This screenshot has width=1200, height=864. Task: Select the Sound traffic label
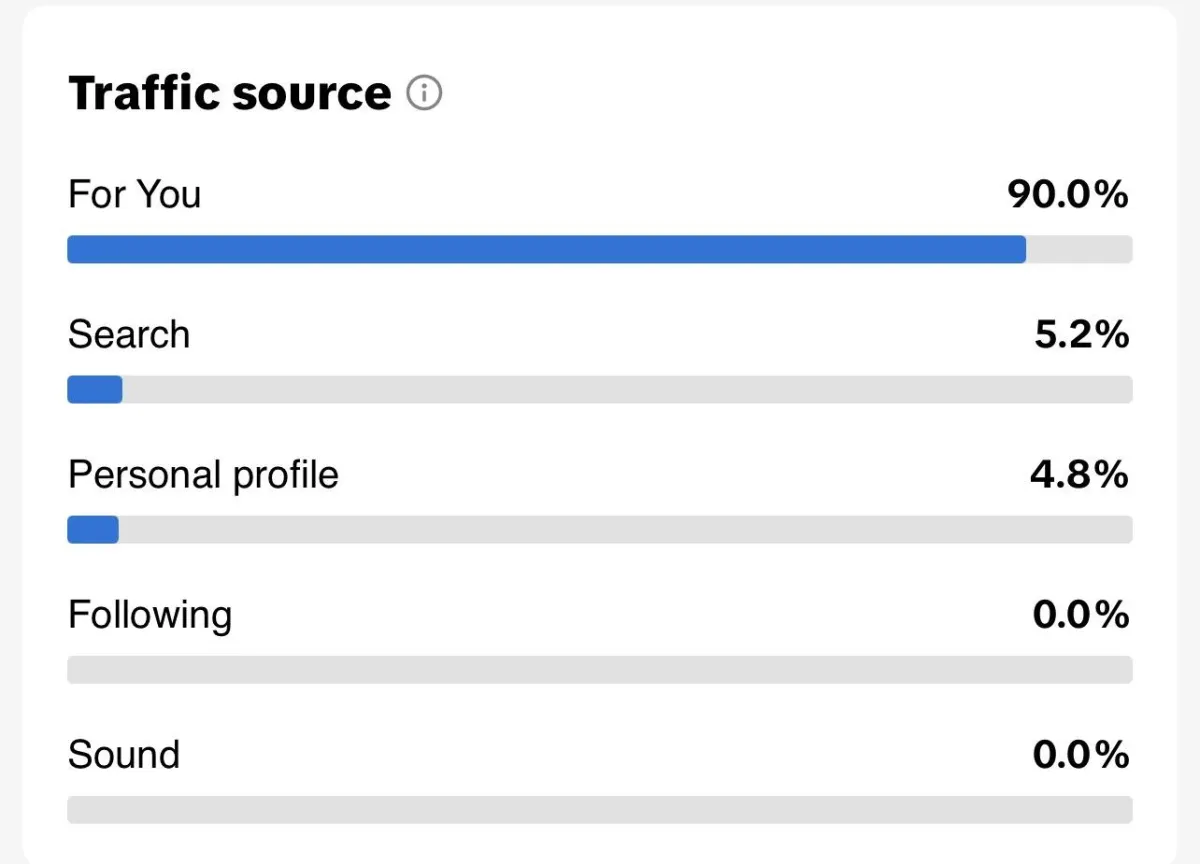[123, 754]
